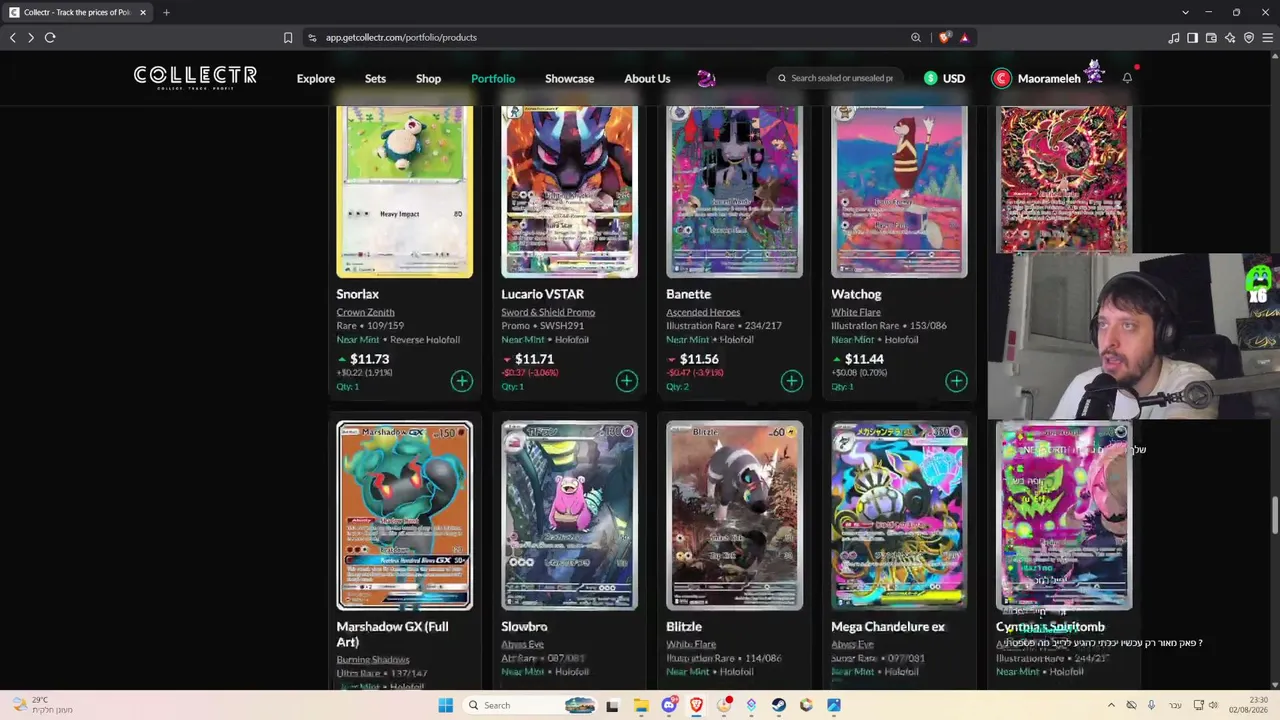Click the purple Pokémon icon beside About Us
This screenshot has width=1280, height=720.
point(706,78)
